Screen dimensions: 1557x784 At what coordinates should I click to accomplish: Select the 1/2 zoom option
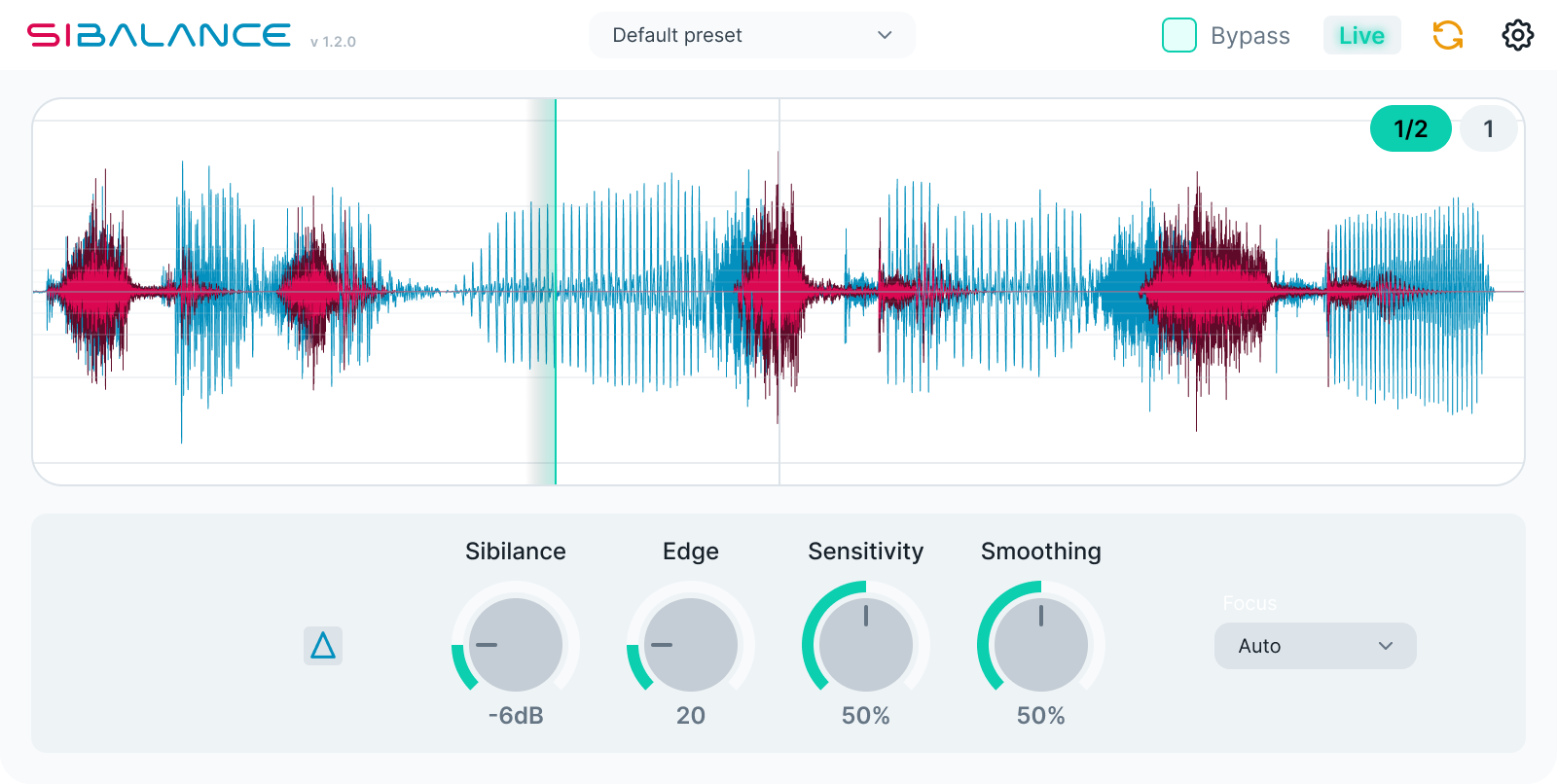click(x=1411, y=128)
